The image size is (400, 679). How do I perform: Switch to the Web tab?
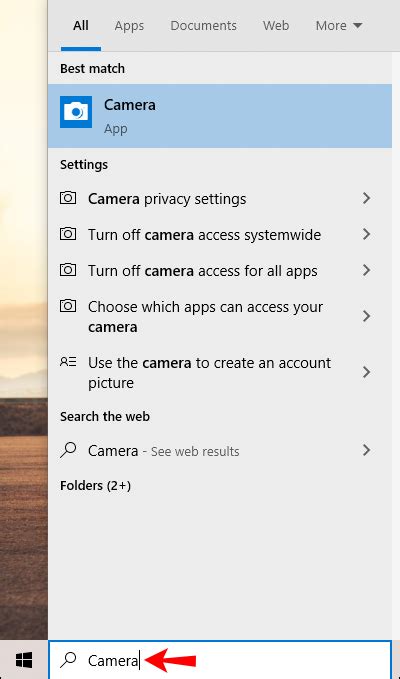tap(276, 26)
